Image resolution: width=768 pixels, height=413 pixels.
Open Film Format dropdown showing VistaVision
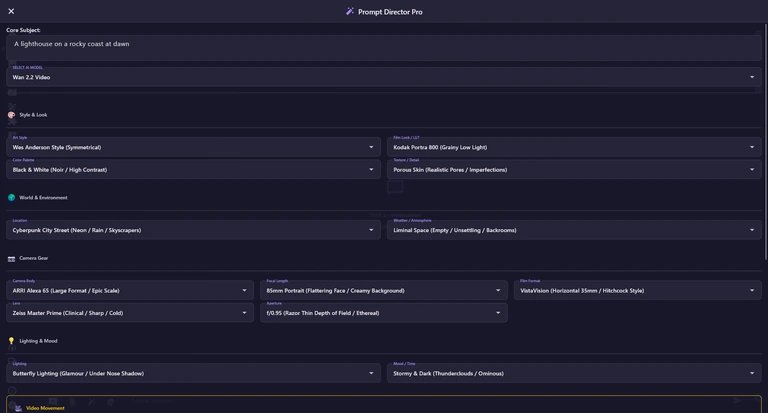(637, 291)
